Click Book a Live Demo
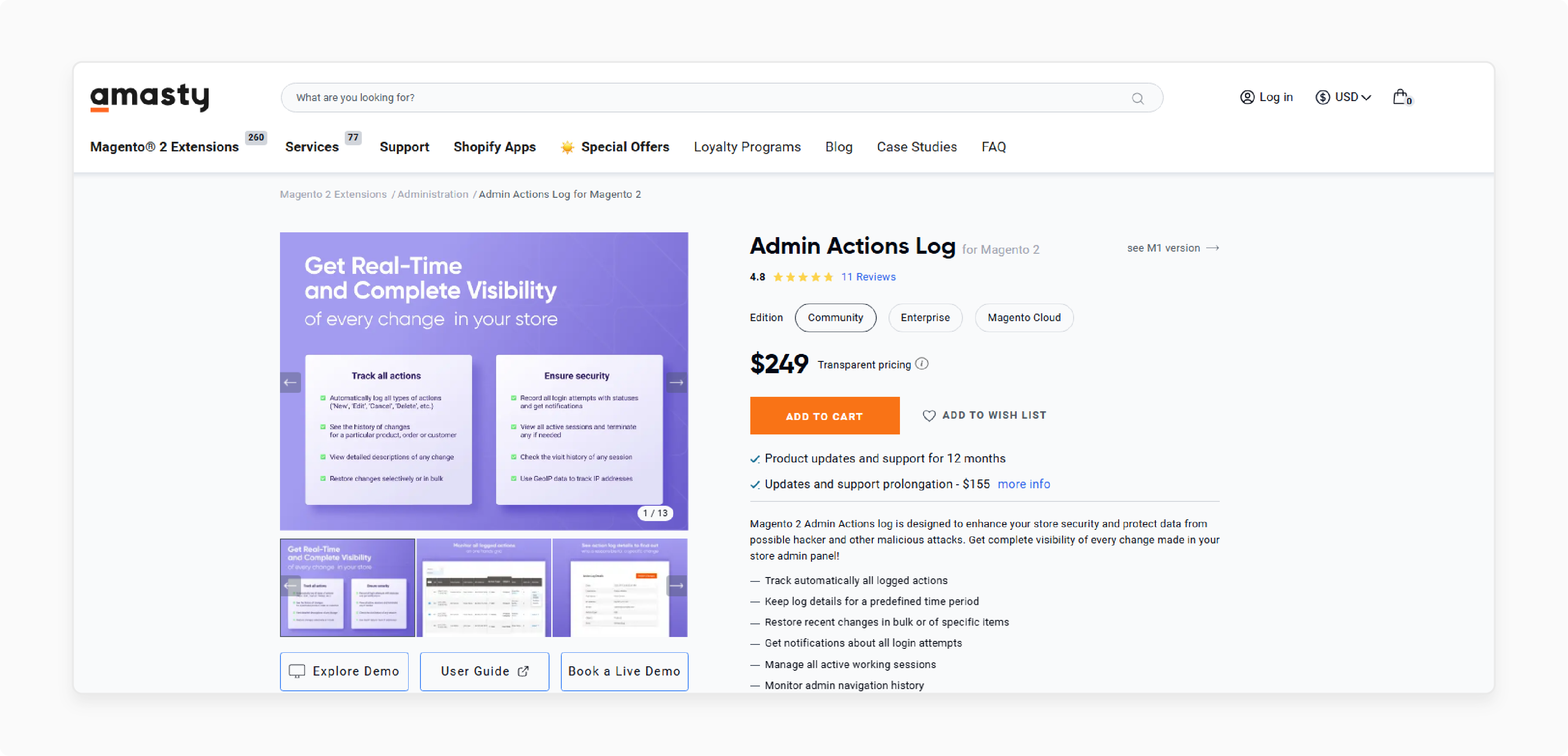1568x756 pixels. (x=624, y=671)
